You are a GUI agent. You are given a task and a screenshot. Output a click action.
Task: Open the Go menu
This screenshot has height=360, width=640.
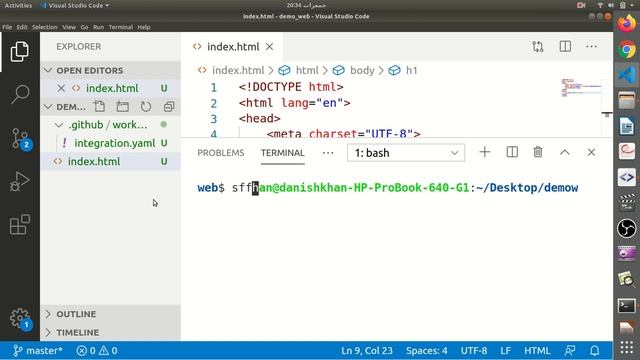tap(84, 27)
